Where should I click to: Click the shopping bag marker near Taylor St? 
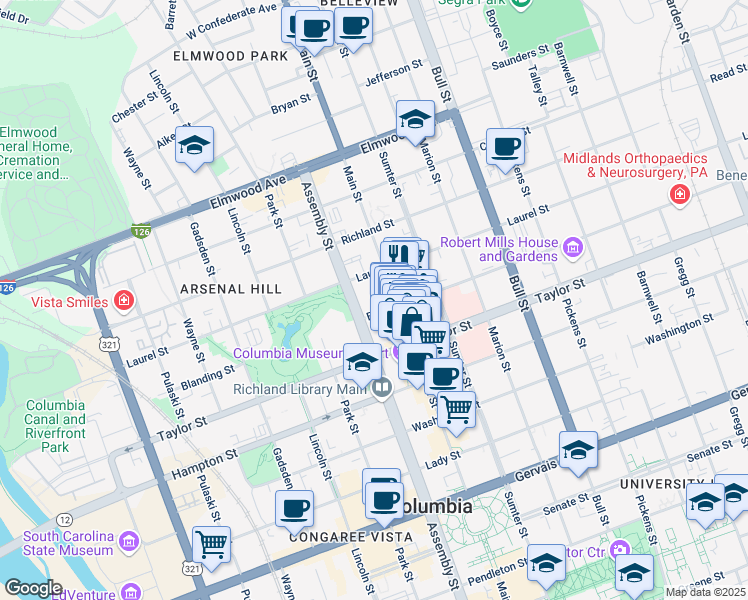(411, 322)
